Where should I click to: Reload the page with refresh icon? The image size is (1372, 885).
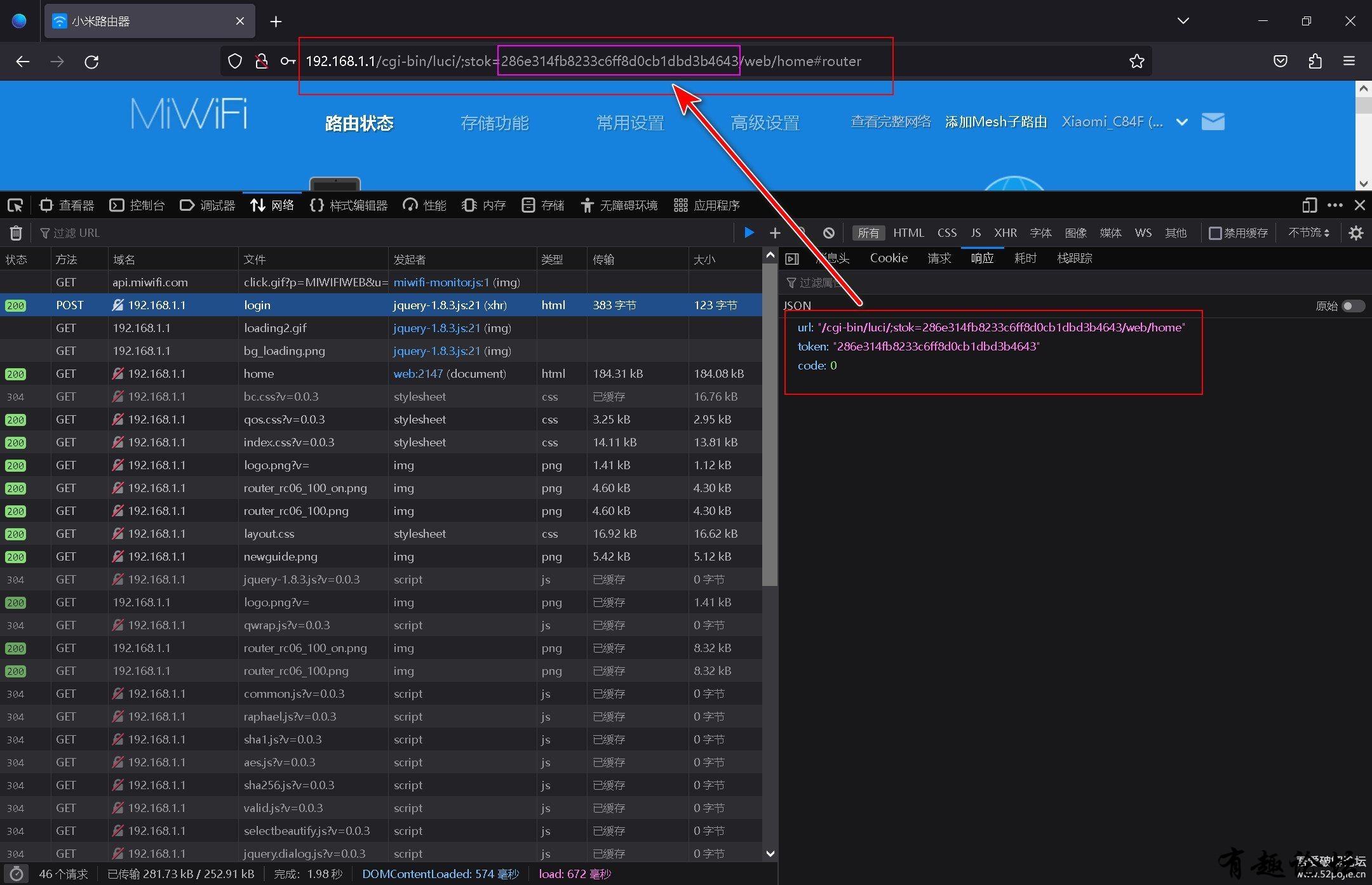(91, 62)
